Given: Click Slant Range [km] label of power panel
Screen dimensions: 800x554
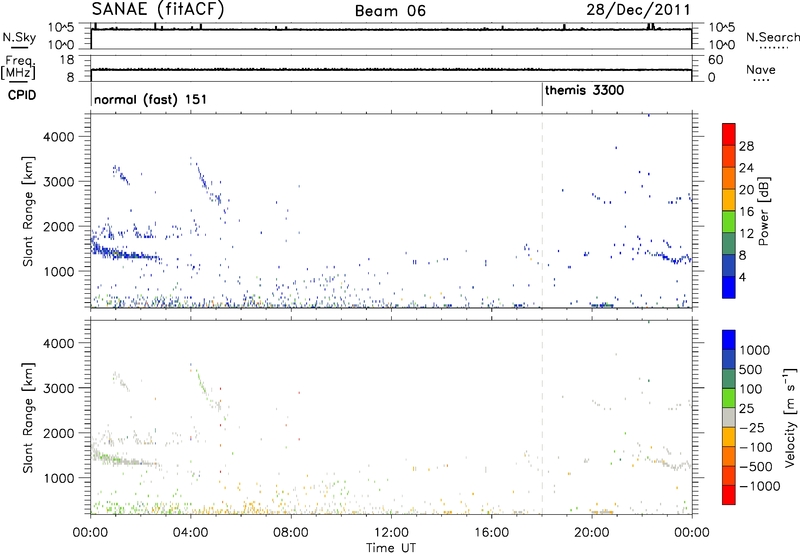Looking at the screenshot, I should [28, 211].
